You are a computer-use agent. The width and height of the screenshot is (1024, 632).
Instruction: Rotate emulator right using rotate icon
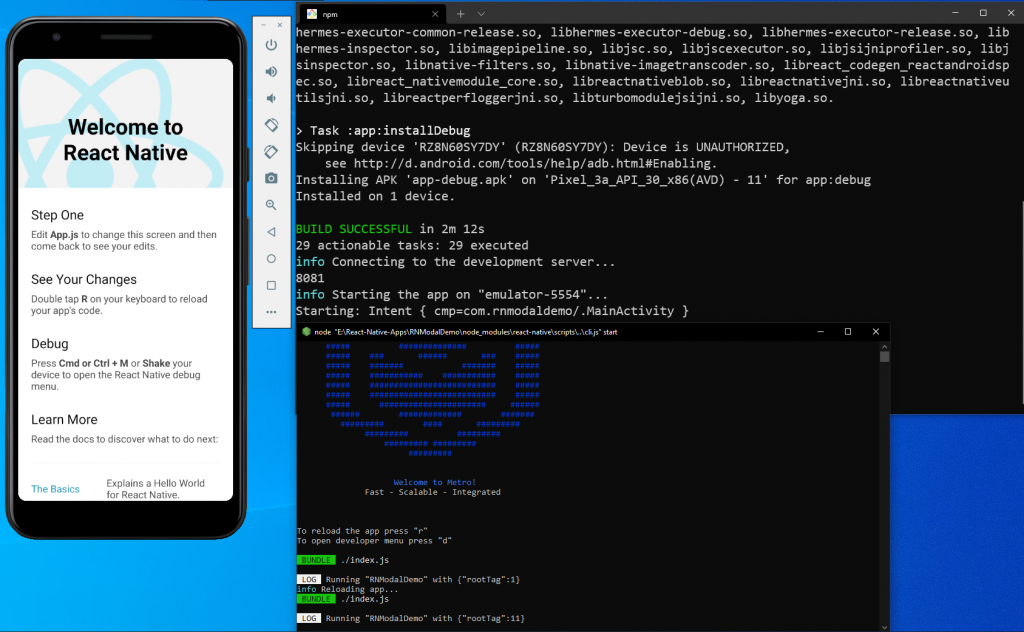coord(271,151)
